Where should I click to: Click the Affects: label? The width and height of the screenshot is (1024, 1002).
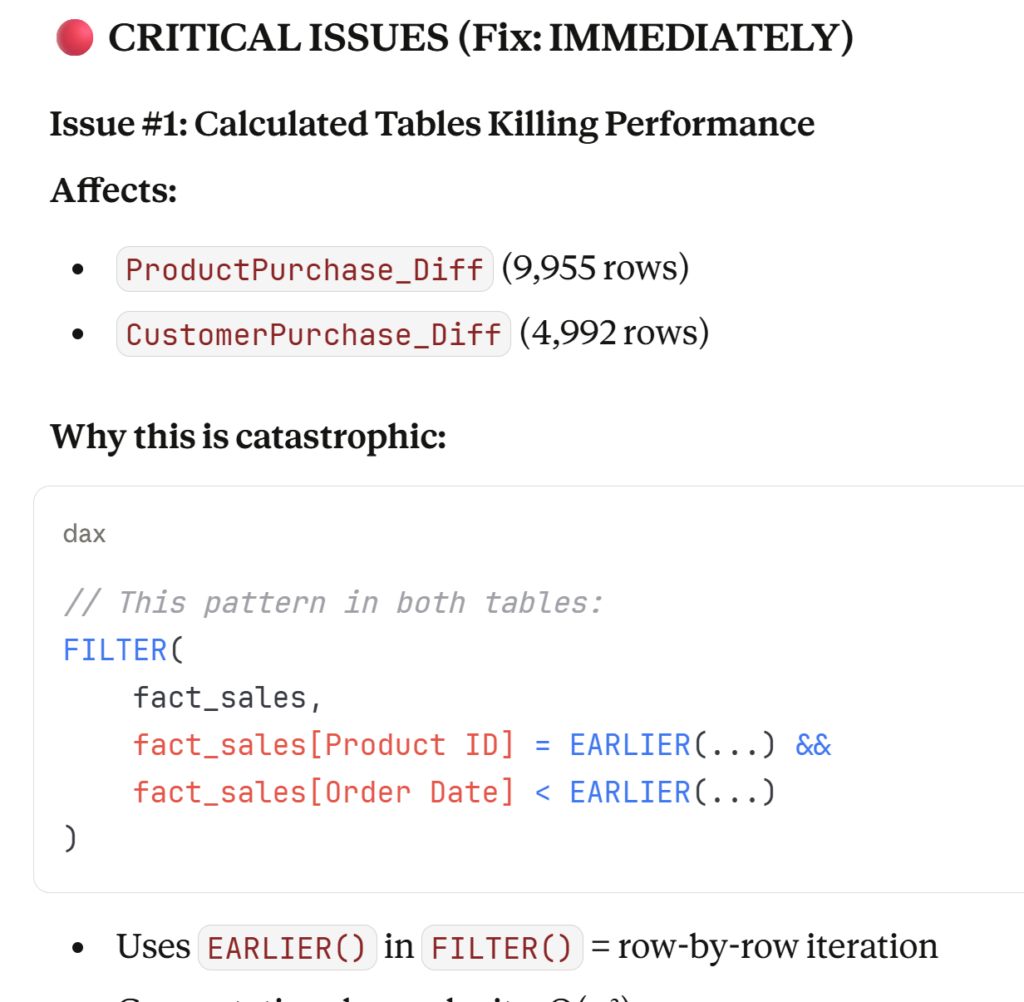click(x=113, y=189)
